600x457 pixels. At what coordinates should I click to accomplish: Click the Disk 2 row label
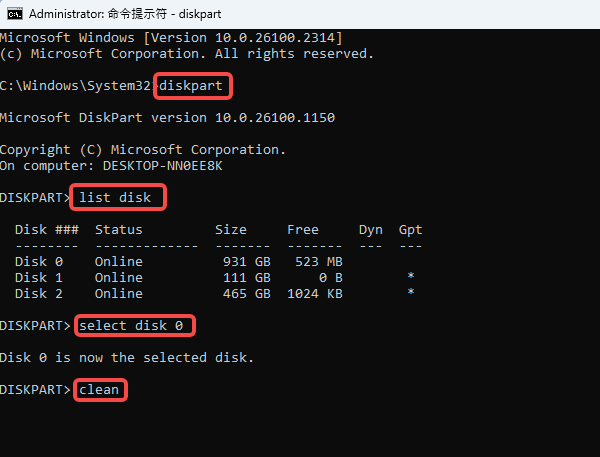coord(39,293)
